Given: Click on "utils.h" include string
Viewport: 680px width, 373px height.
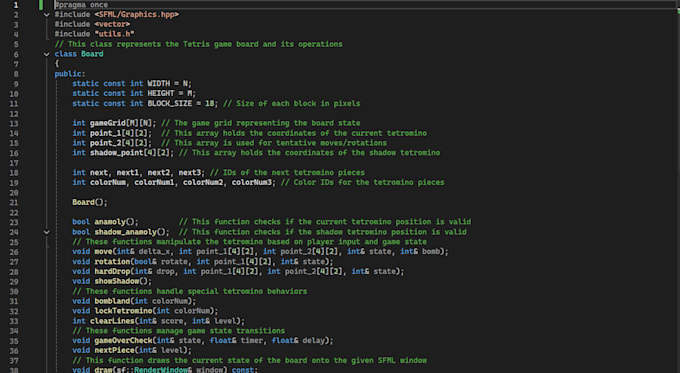Looking at the screenshot, I should tap(114, 34).
